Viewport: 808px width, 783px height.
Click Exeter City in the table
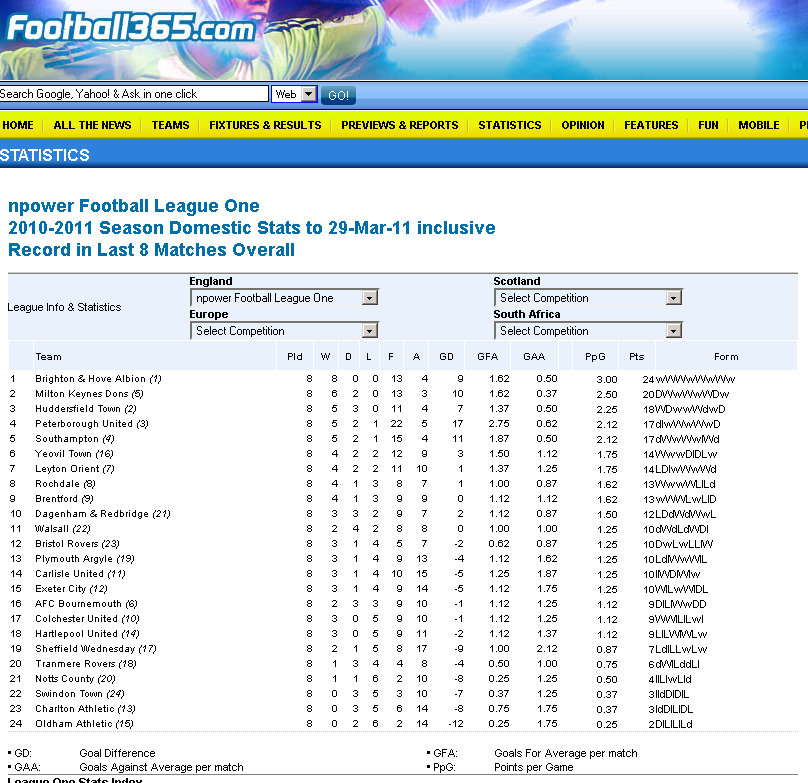point(60,588)
